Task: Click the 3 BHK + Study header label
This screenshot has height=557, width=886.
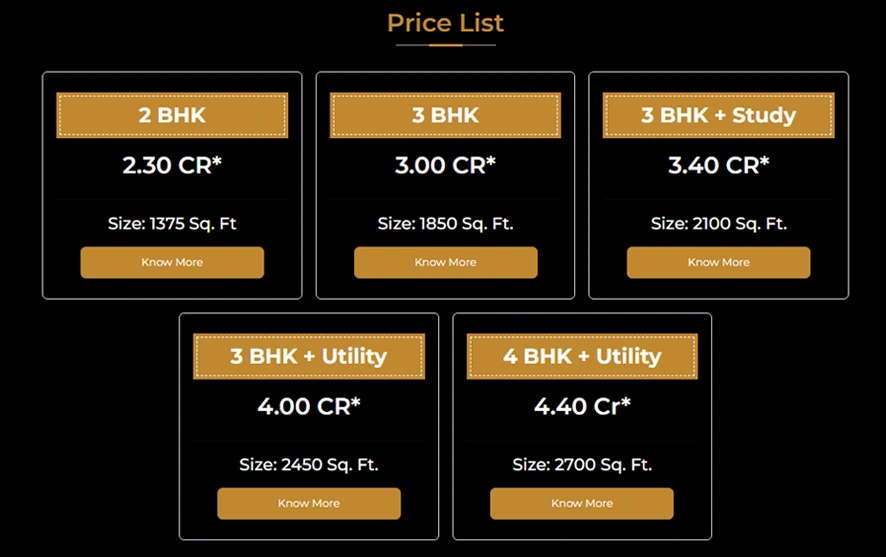Action: pos(718,115)
